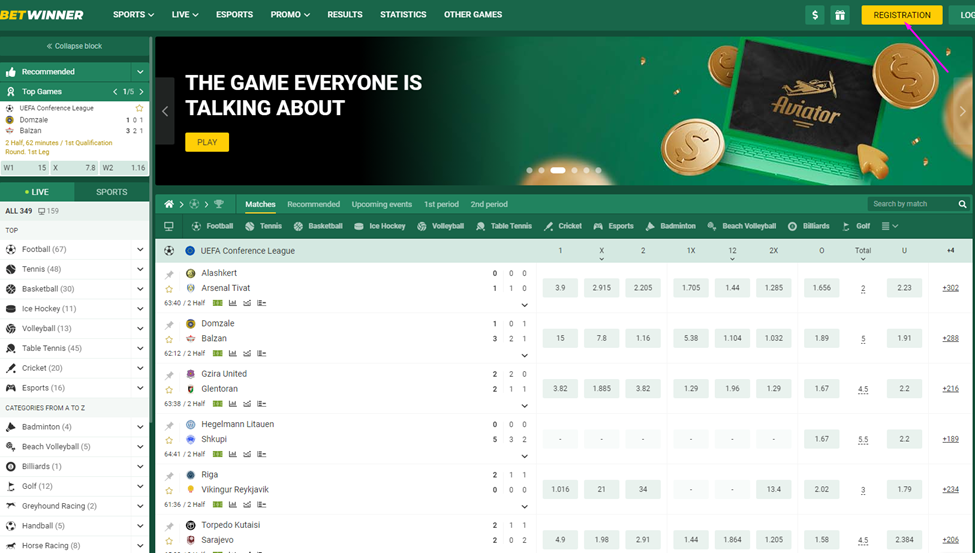Click the trophy icon in breadcrumb bar
This screenshot has width=975, height=553.
coord(218,204)
